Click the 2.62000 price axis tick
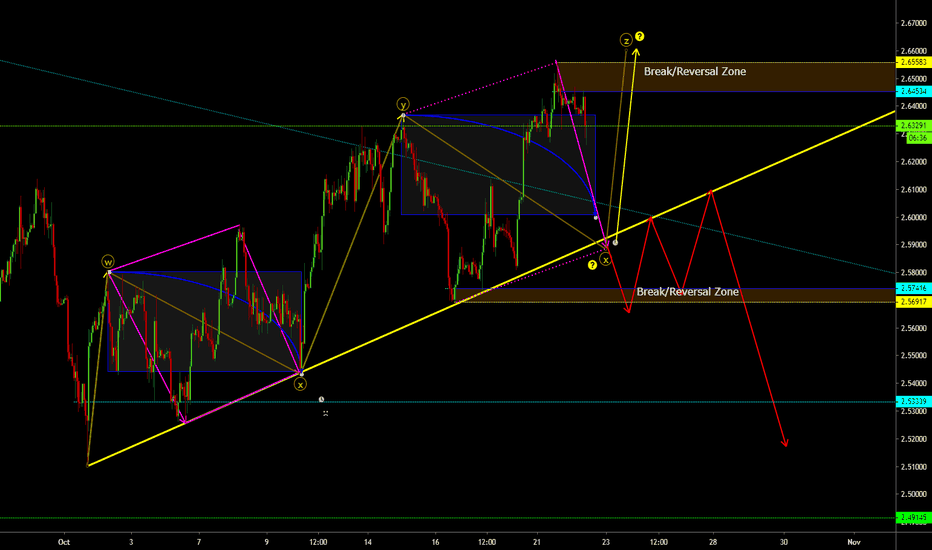The image size is (932, 550). [x=914, y=162]
